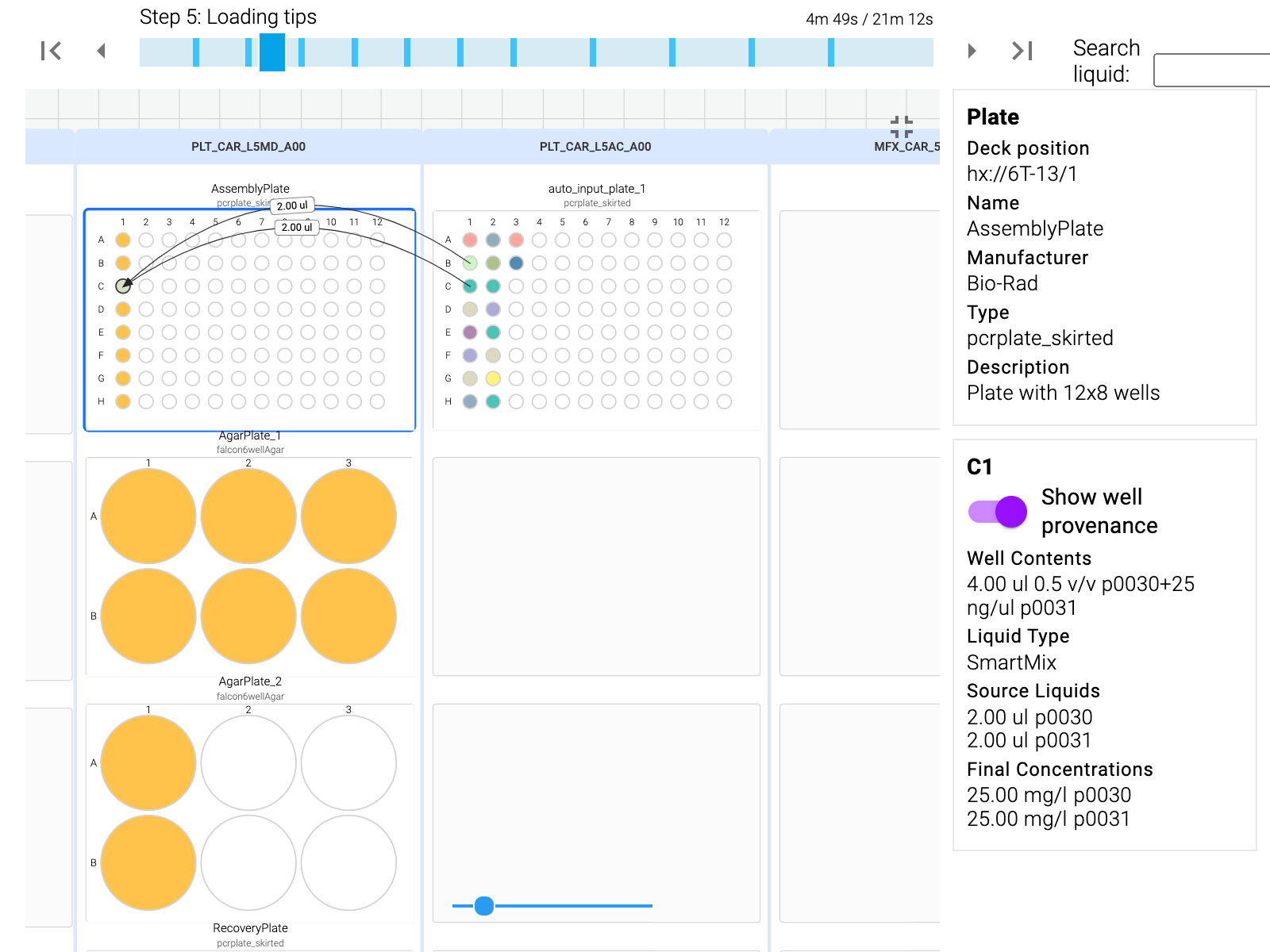Image resolution: width=1270 pixels, height=952 pixels.
Task: Click empty well A2 of AgarPlate_2
Action: pos(248,763)
